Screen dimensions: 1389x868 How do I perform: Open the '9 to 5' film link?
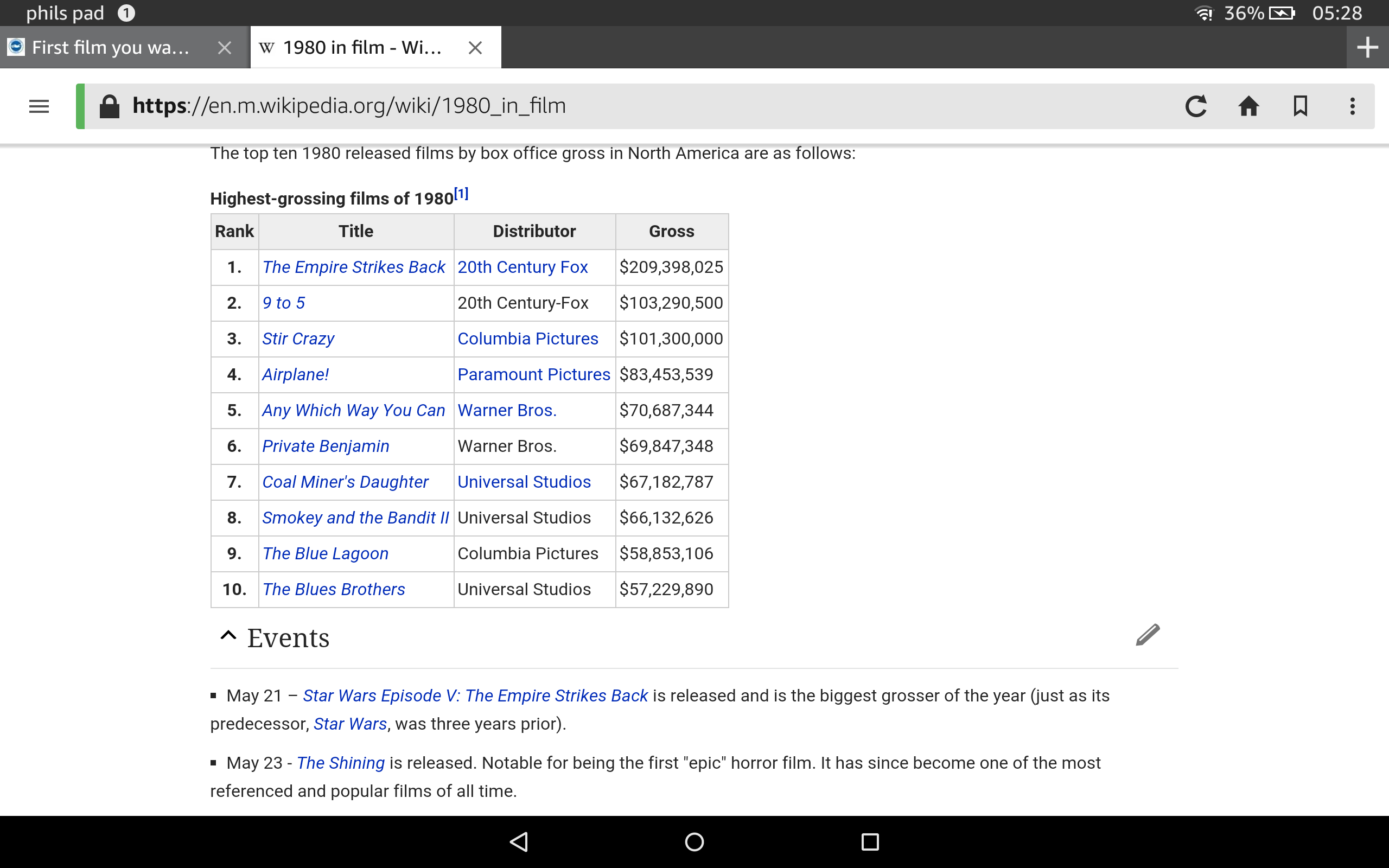tap(284, 303)
